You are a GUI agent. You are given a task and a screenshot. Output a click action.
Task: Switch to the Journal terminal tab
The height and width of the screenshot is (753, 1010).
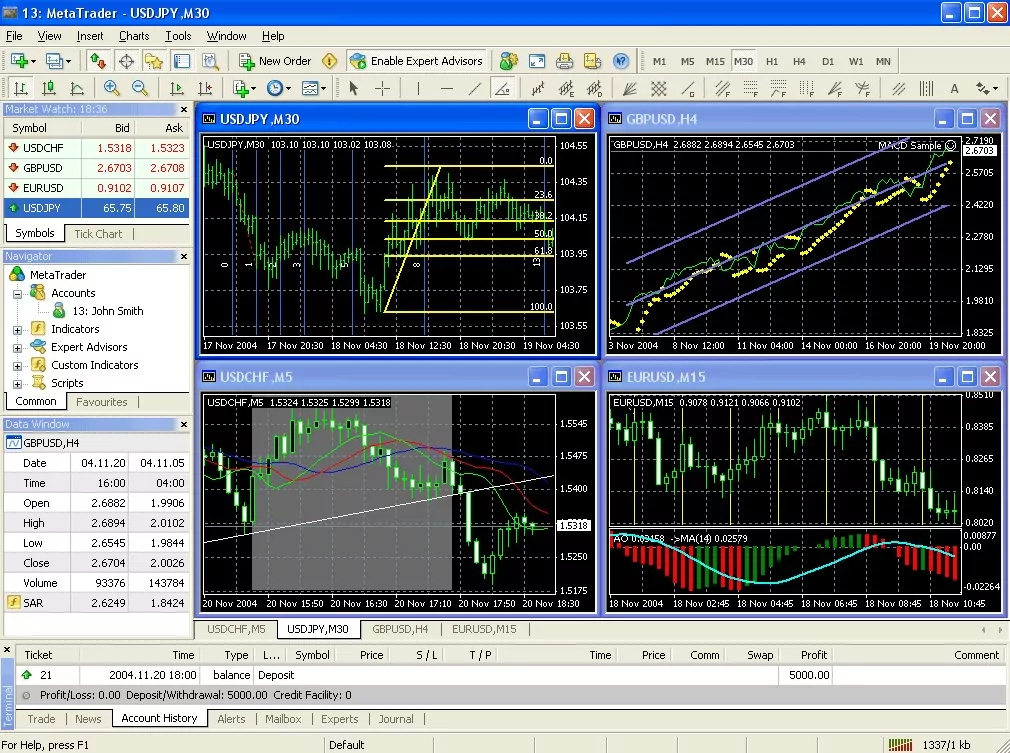(x=395, y=719)
